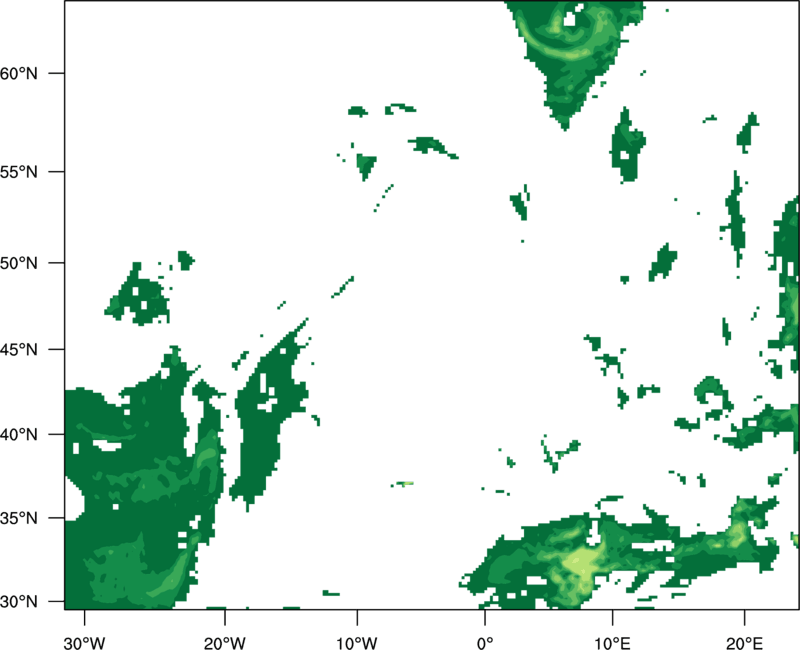
Task: Click the 0° longitude label
Action: point(485,643)
